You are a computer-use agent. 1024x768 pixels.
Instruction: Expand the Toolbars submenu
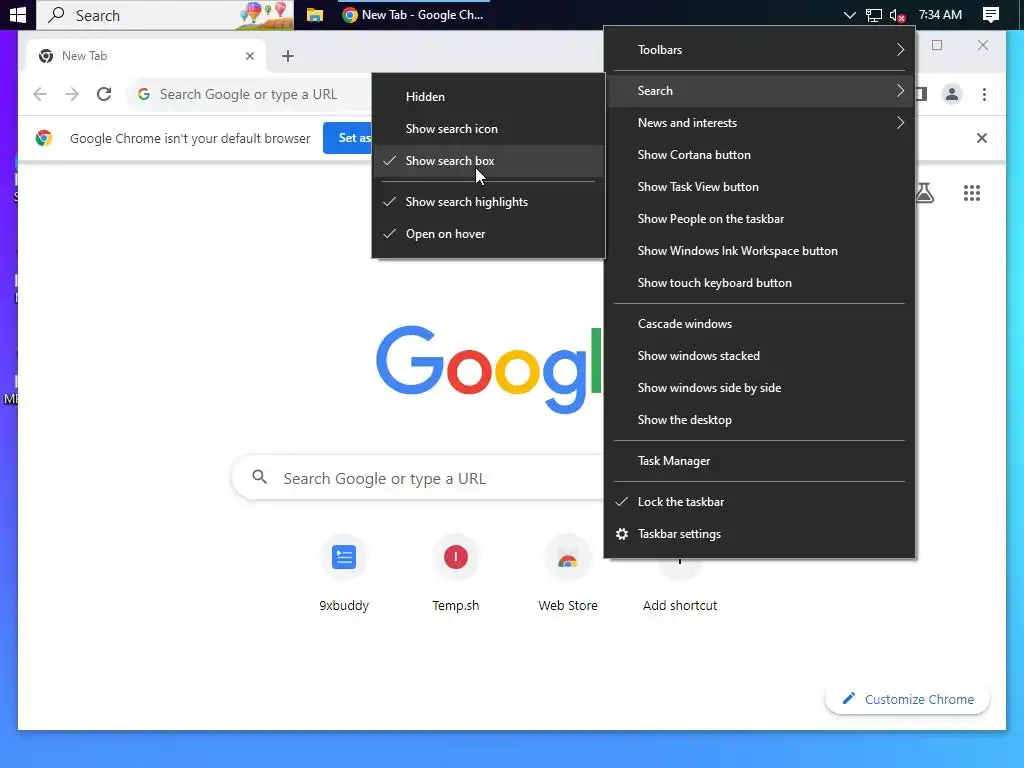pos(760,50)
